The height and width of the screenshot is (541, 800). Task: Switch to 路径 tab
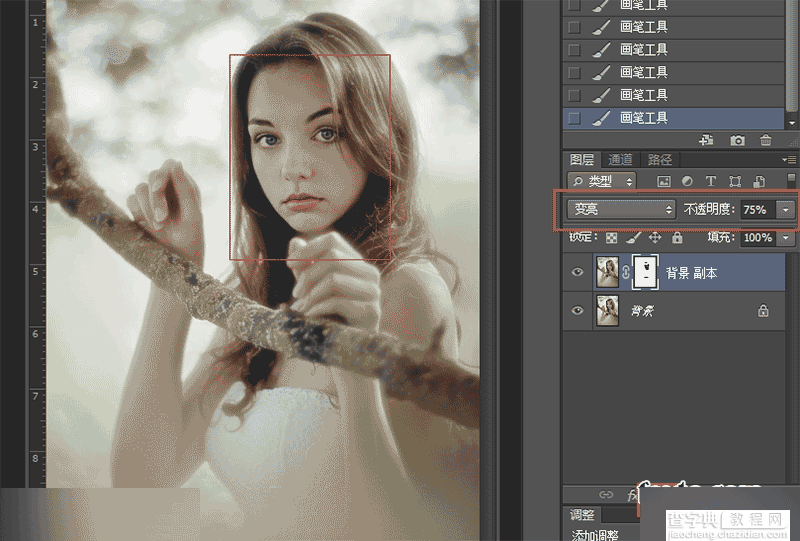(660, 160)
